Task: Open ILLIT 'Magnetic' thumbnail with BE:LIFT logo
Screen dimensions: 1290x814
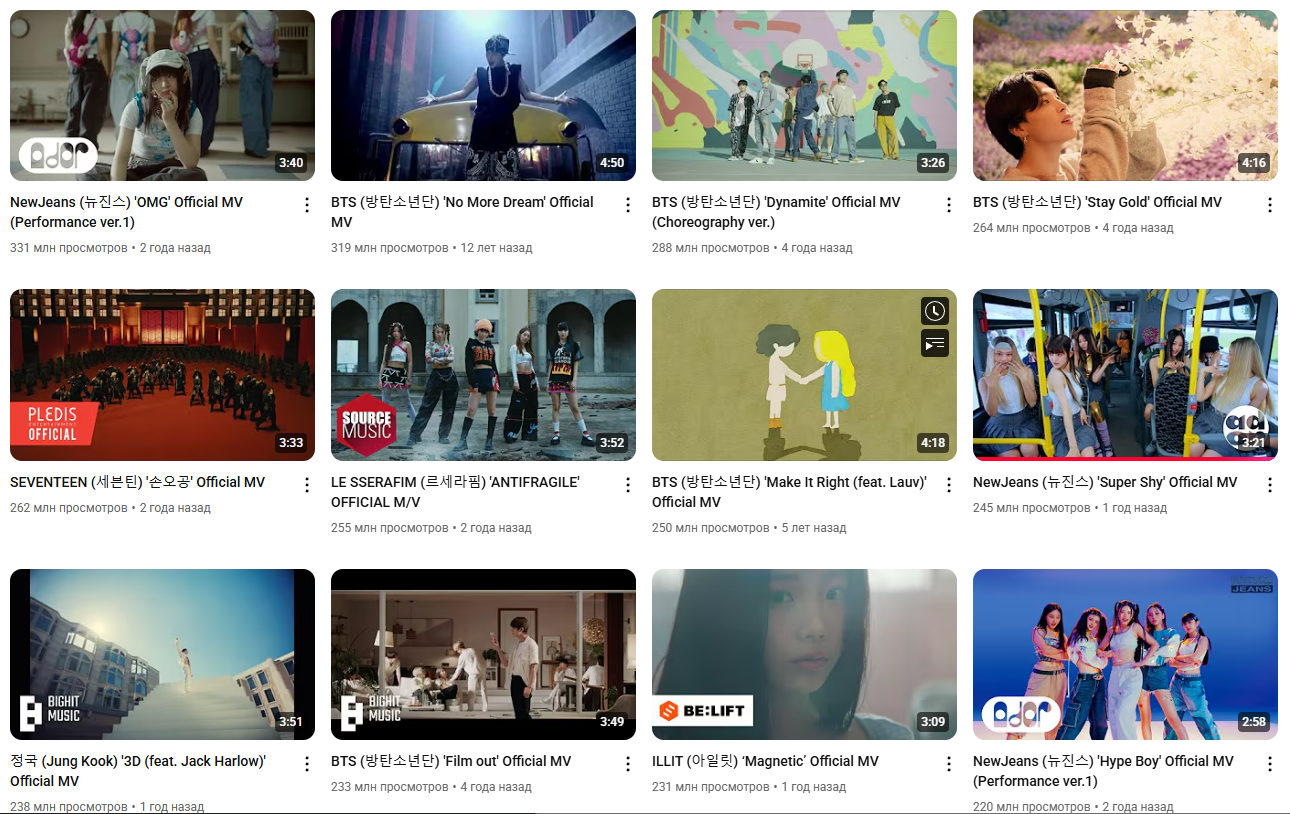Action: click(804, 654)
